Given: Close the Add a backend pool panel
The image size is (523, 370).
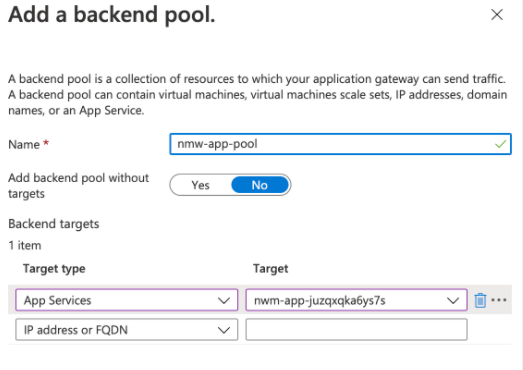Looking at the screenshot, I should tap(497, 15).
